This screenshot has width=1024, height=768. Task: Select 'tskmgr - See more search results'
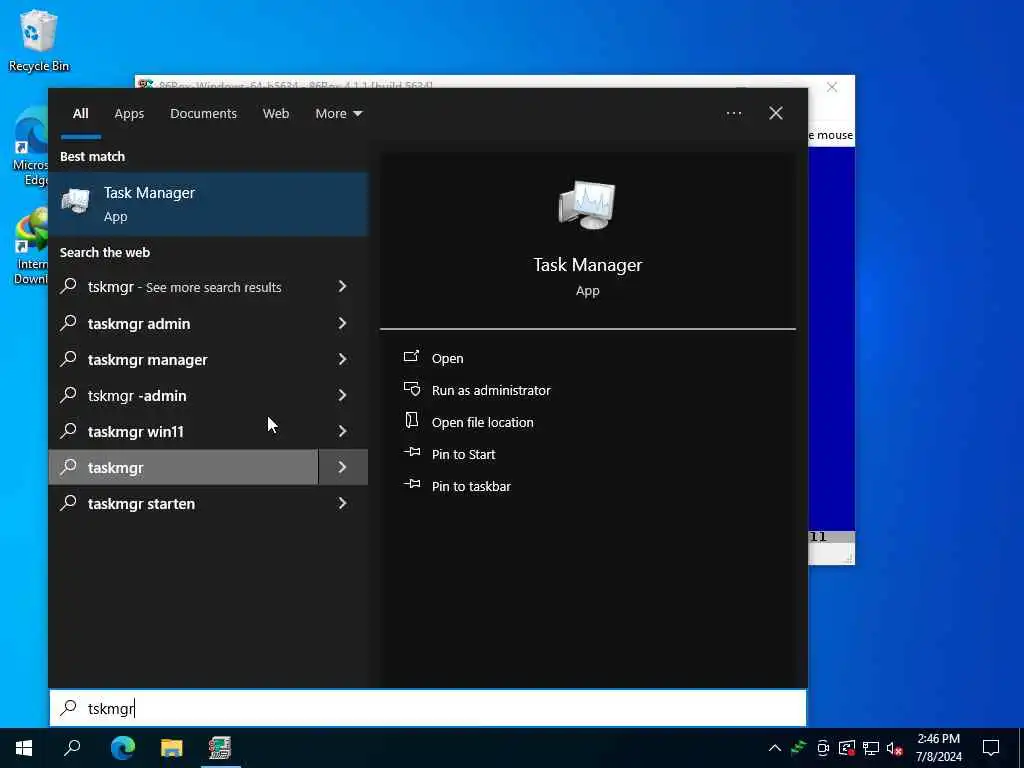184,287
